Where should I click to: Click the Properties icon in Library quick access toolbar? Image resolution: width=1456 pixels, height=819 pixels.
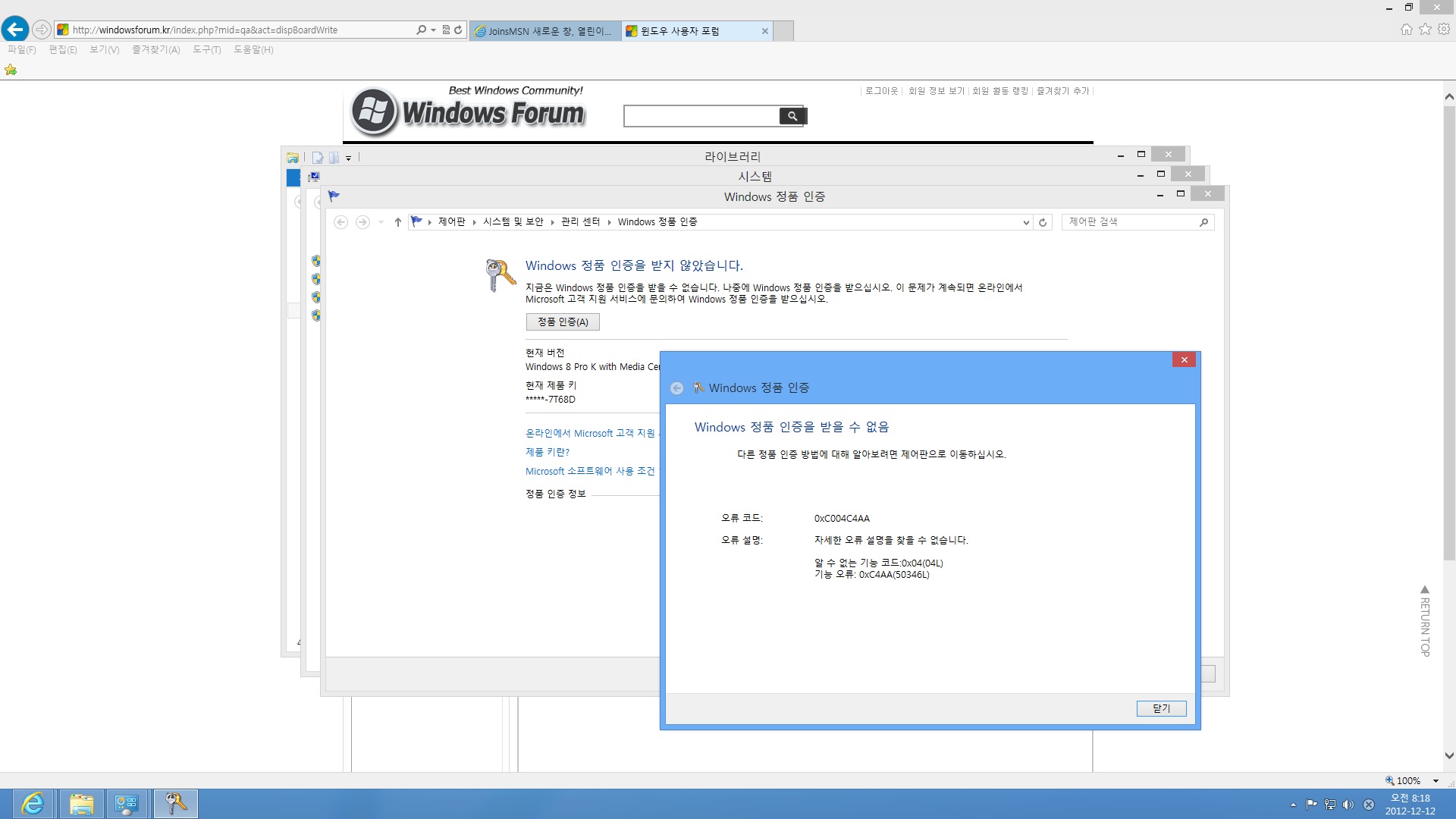pyautogui.click(x=318, y=158)
